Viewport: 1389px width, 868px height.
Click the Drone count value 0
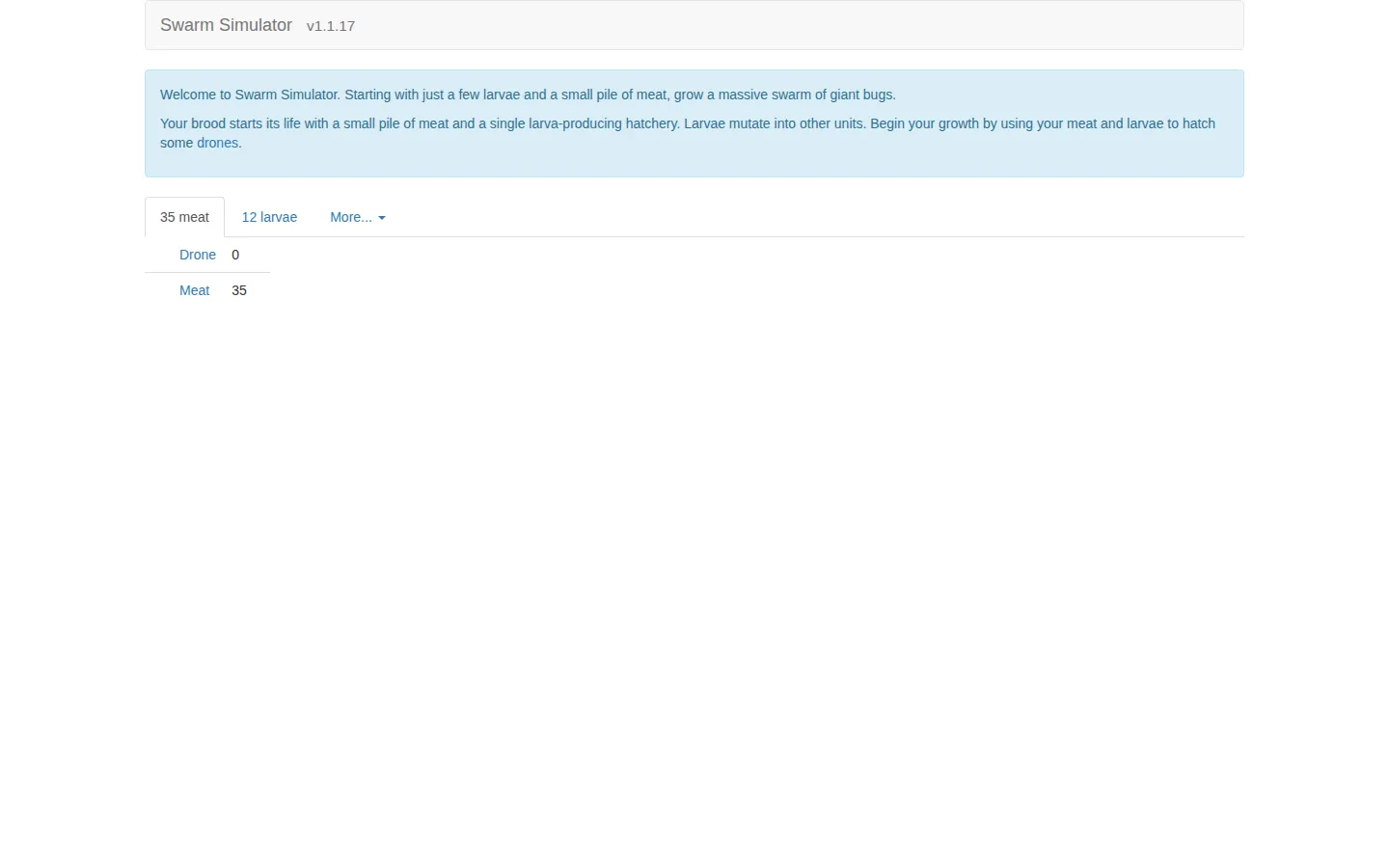pos(235,255)
